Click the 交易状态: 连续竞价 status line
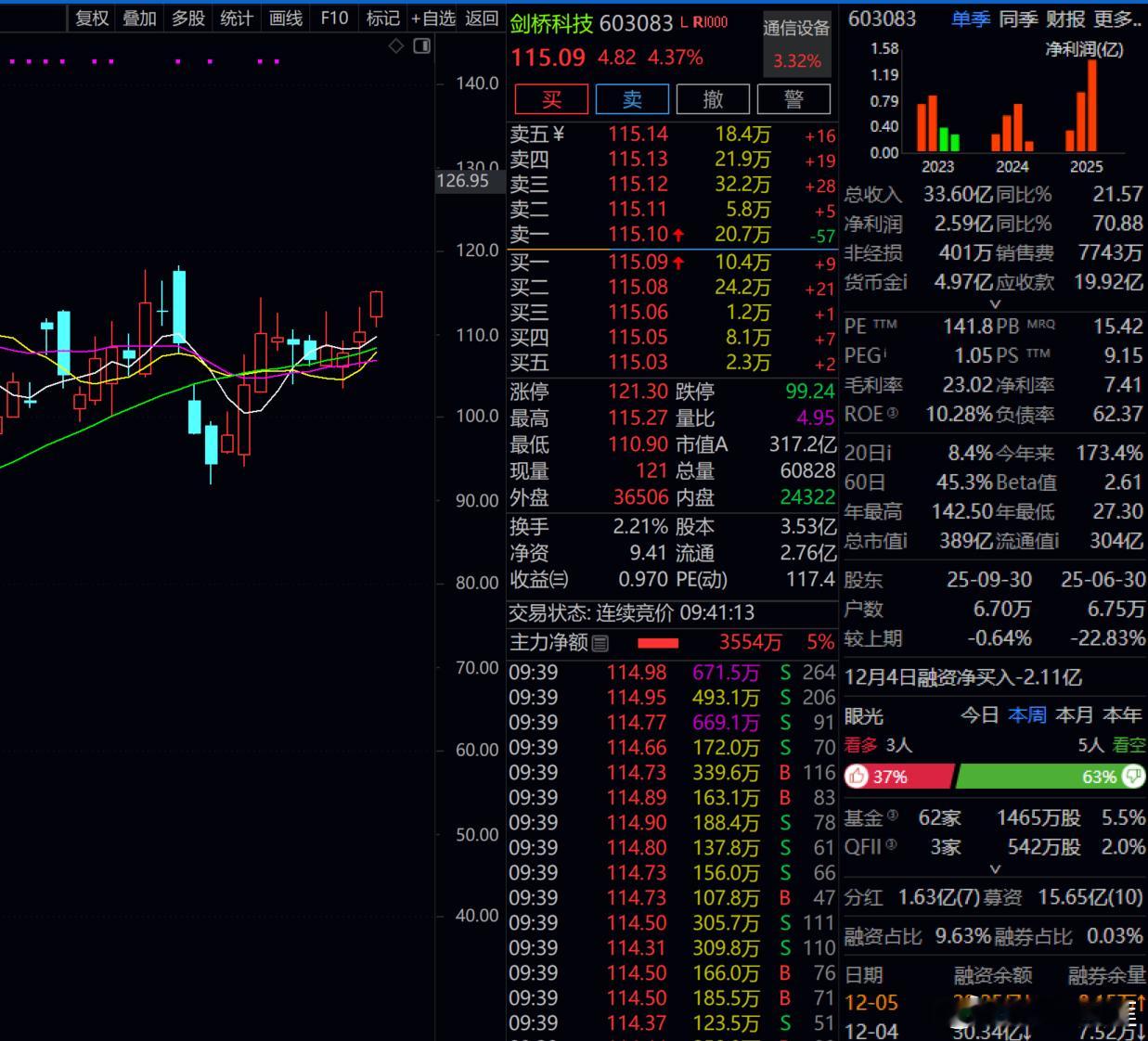Viewport: 1148px width, 1041px height. 631,613
